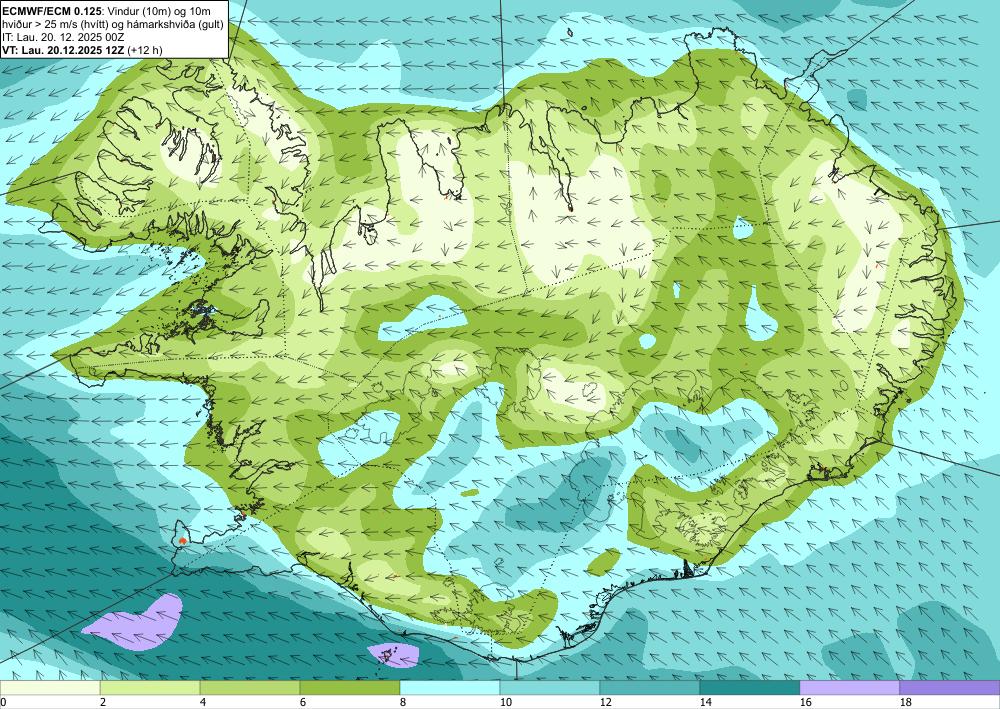Select the valid time 'VT: Lau. 20.12.2025 12Z'
The width and height of the screenshot is (1000, 709).
64,50
